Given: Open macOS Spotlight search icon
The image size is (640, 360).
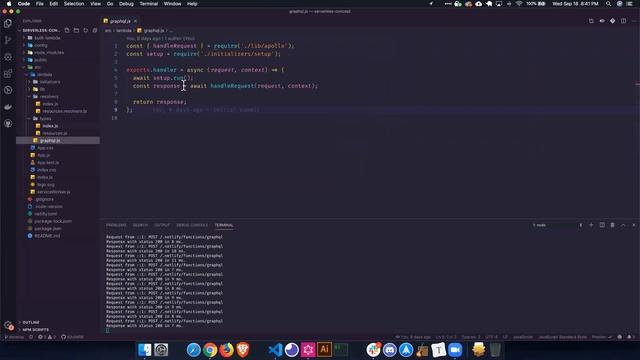Looking at the screenshot, I should [609, 4].
